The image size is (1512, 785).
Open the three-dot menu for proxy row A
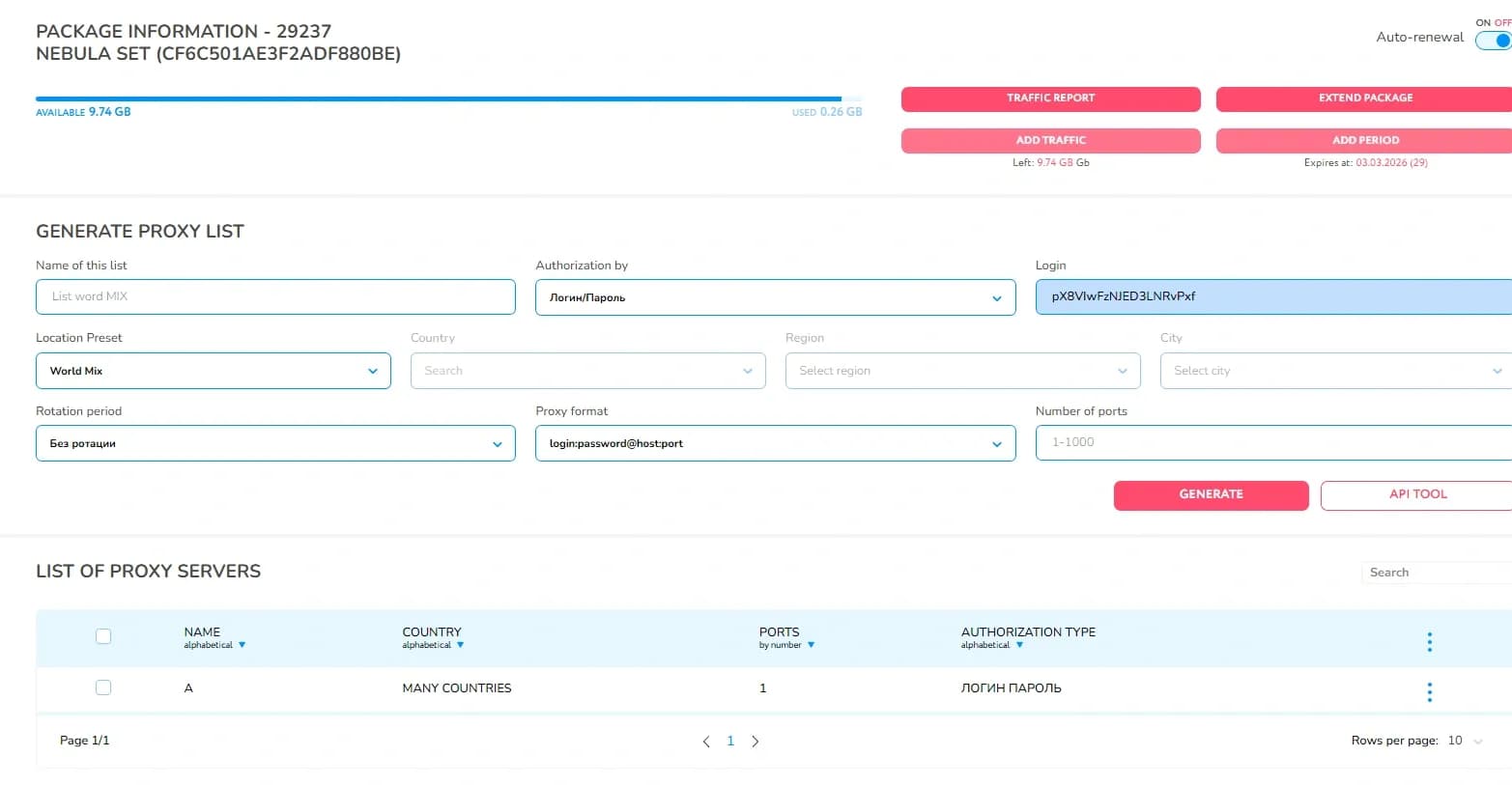pyautogui.click(x=1429, y=691)
